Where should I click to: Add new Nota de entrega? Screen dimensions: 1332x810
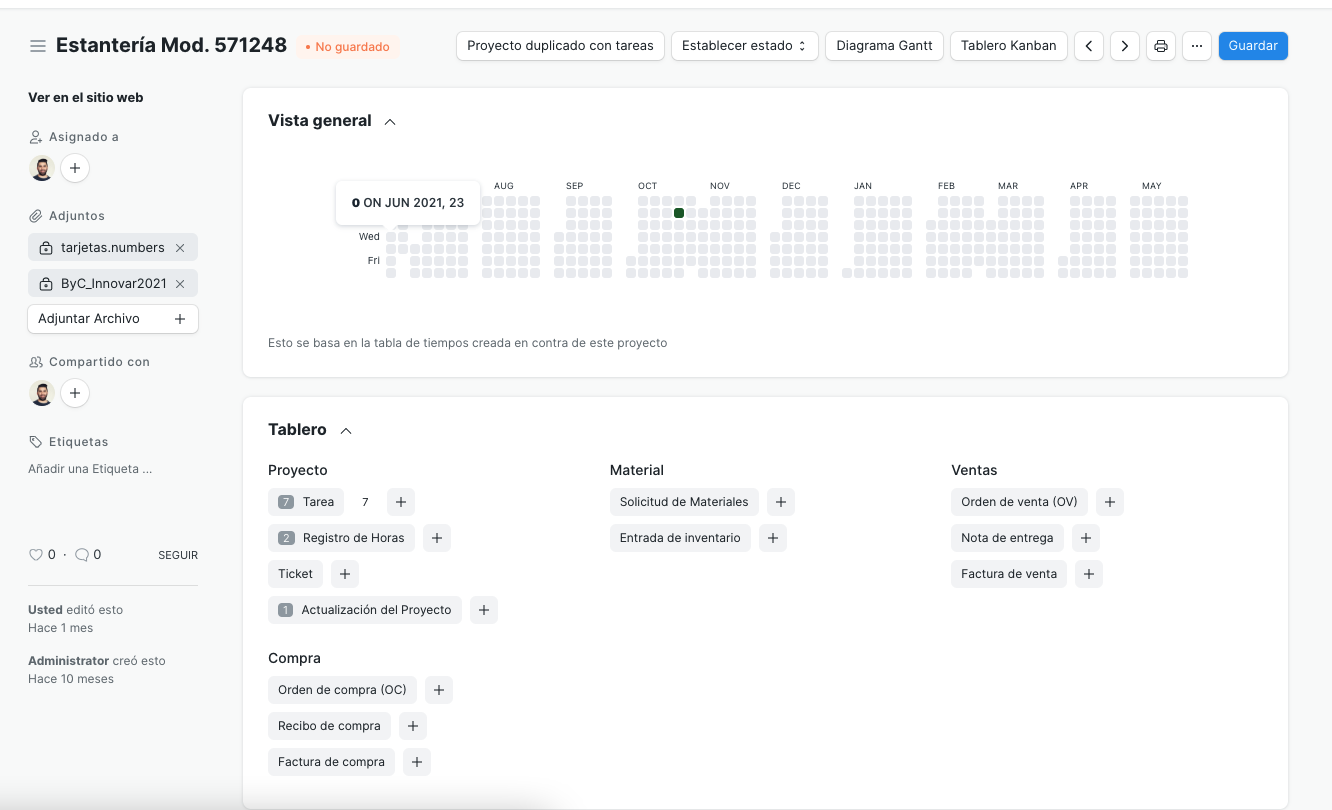1086,538
